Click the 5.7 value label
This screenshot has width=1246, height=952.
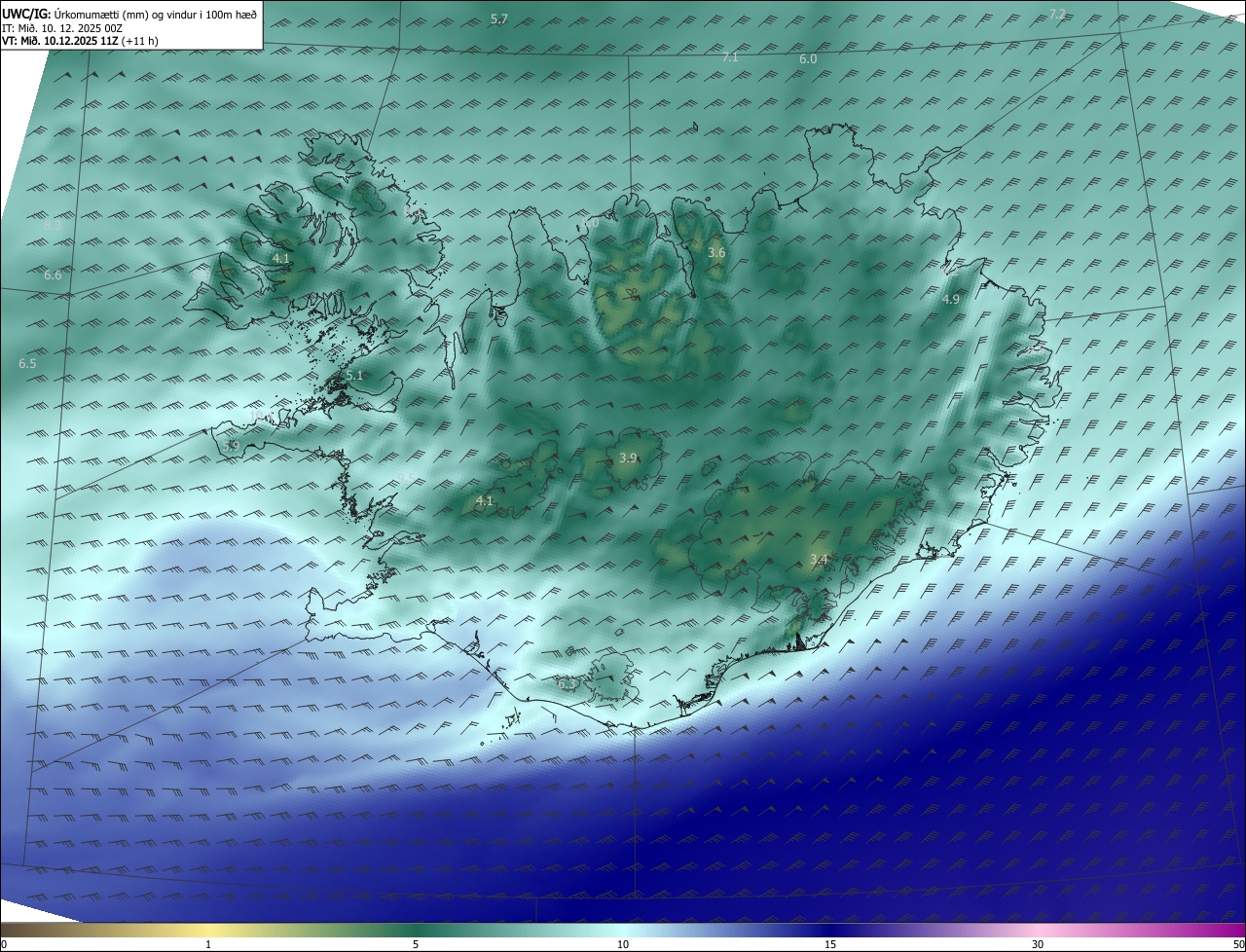(x=499, y=18)
